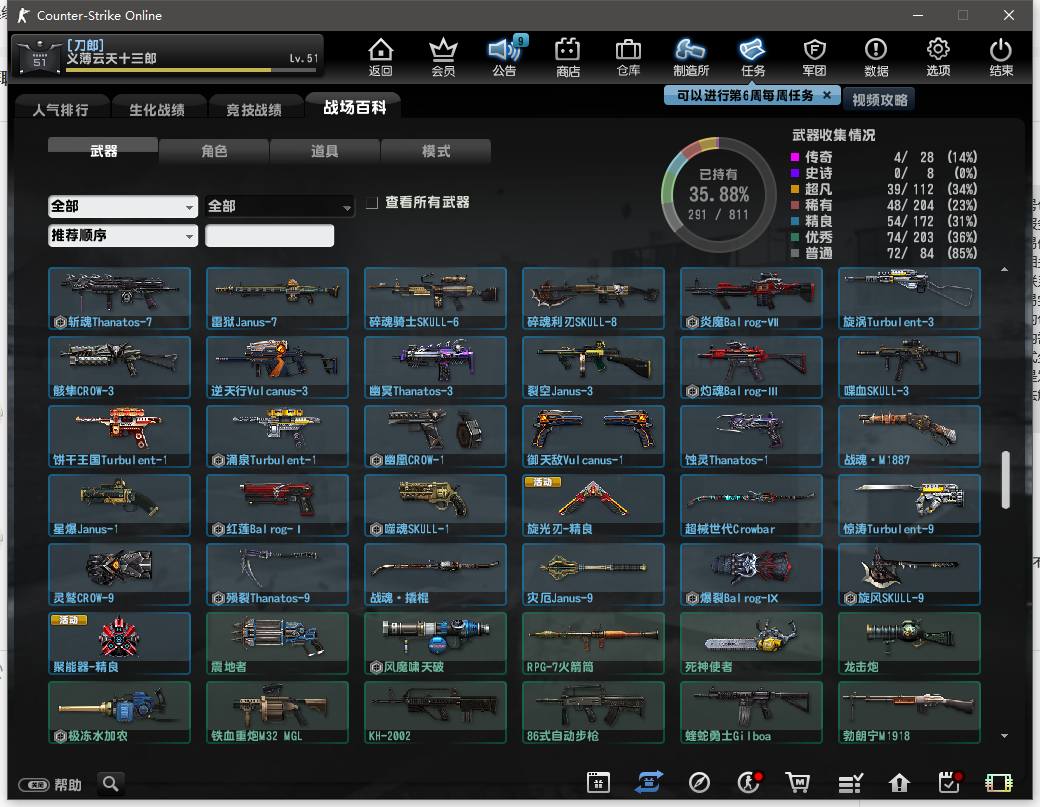Image resolution: width=1040 pixels, height=807 pixels.
Task: Open the 死神使者 chainsaw weapon card
Action: pos(751,643)
